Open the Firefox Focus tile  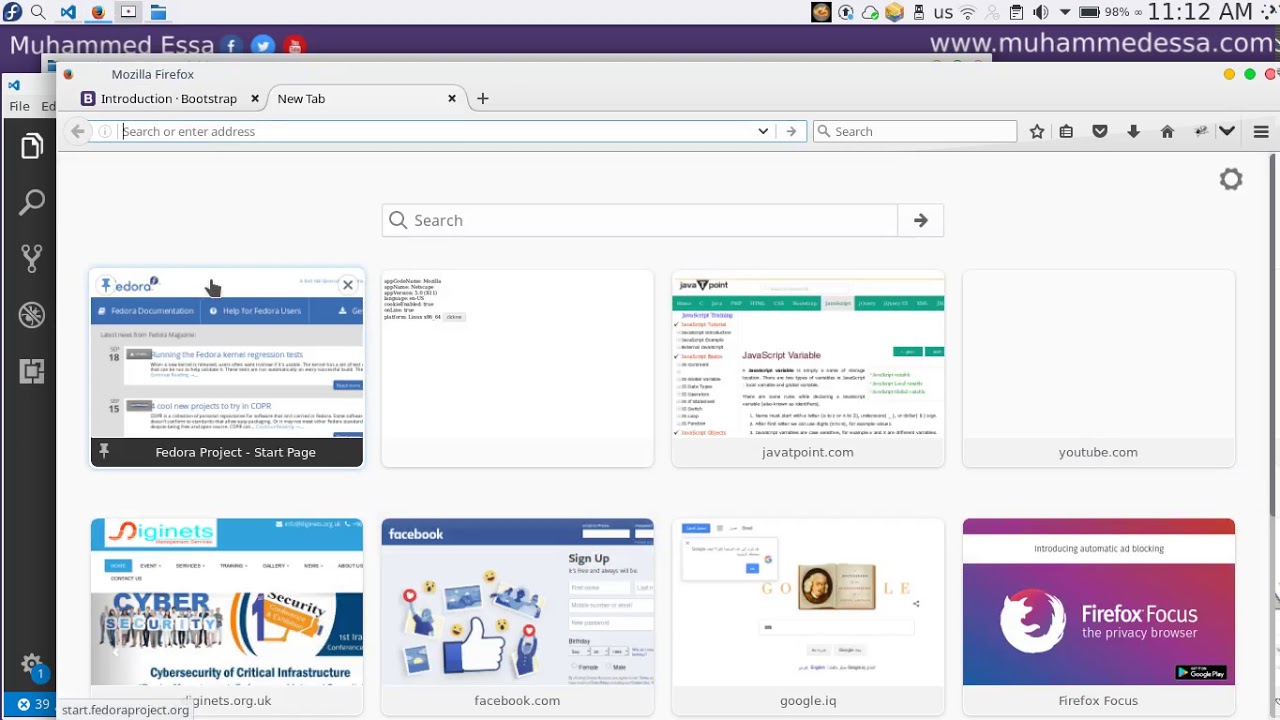(1098, 617)
